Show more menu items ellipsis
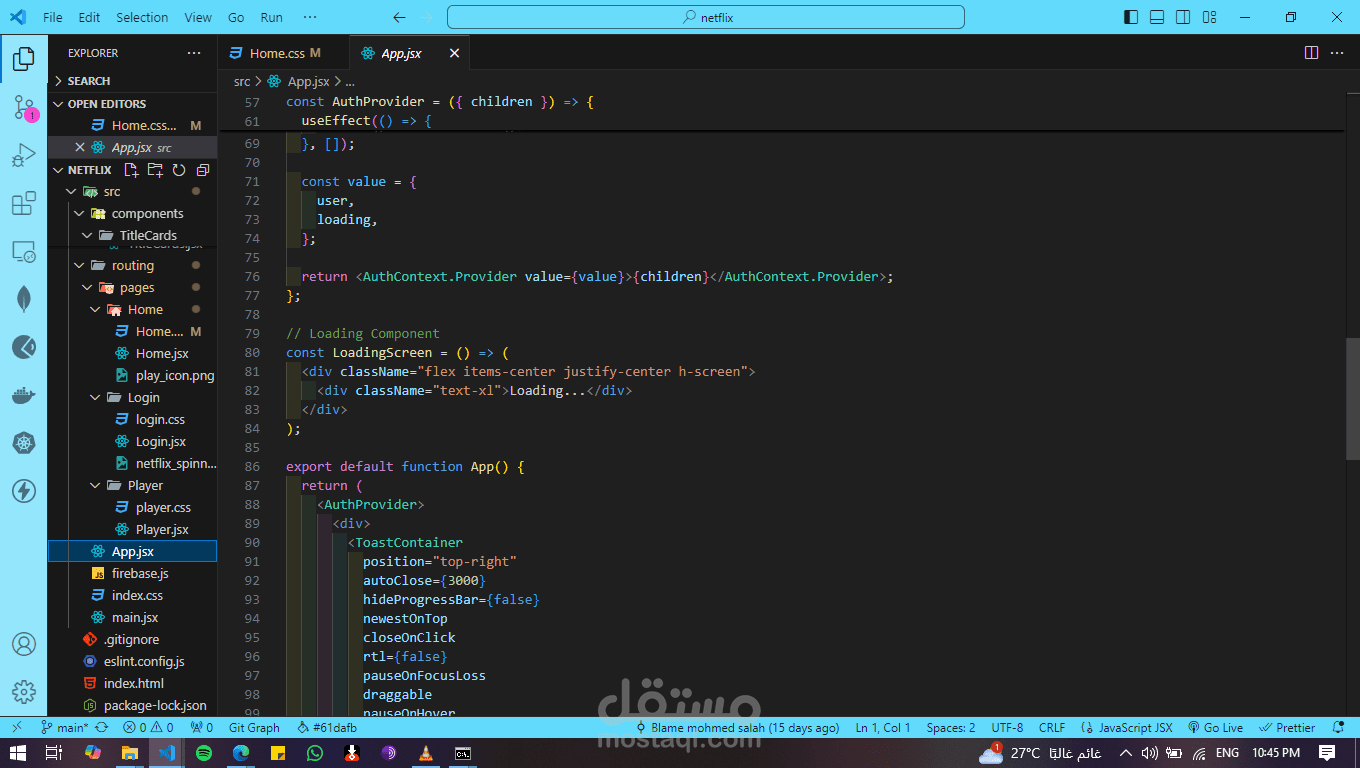 click(x=310, y=17)
